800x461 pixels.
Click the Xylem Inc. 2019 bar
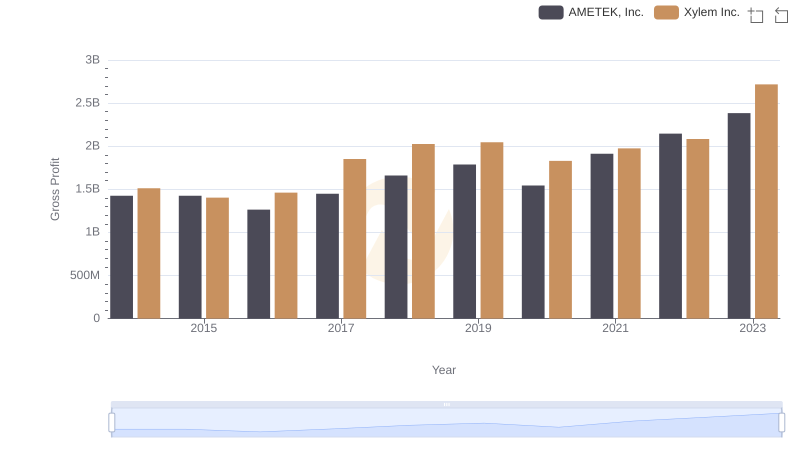(491, 230)
